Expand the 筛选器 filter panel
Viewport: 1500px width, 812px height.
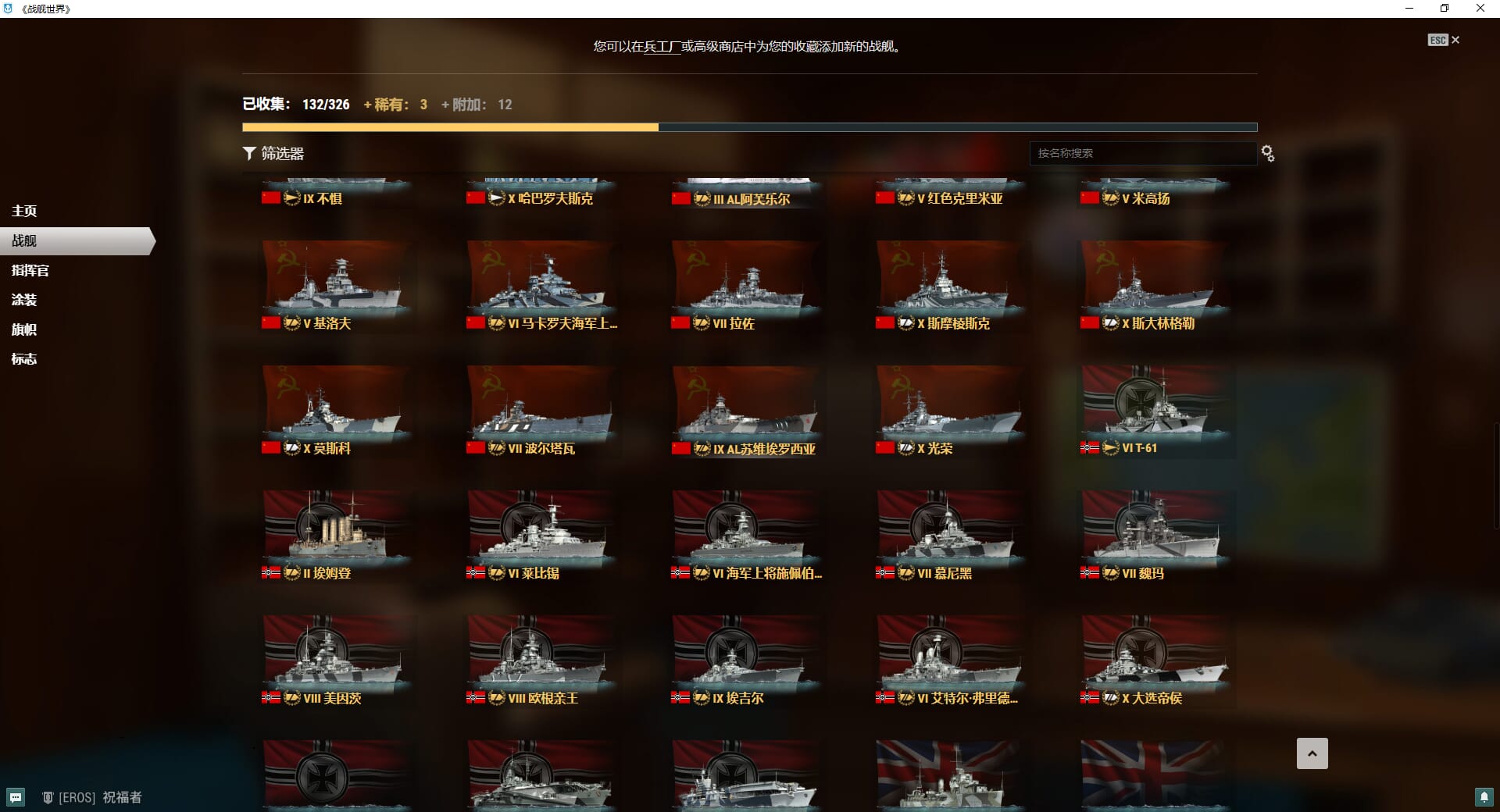[273, 154]
